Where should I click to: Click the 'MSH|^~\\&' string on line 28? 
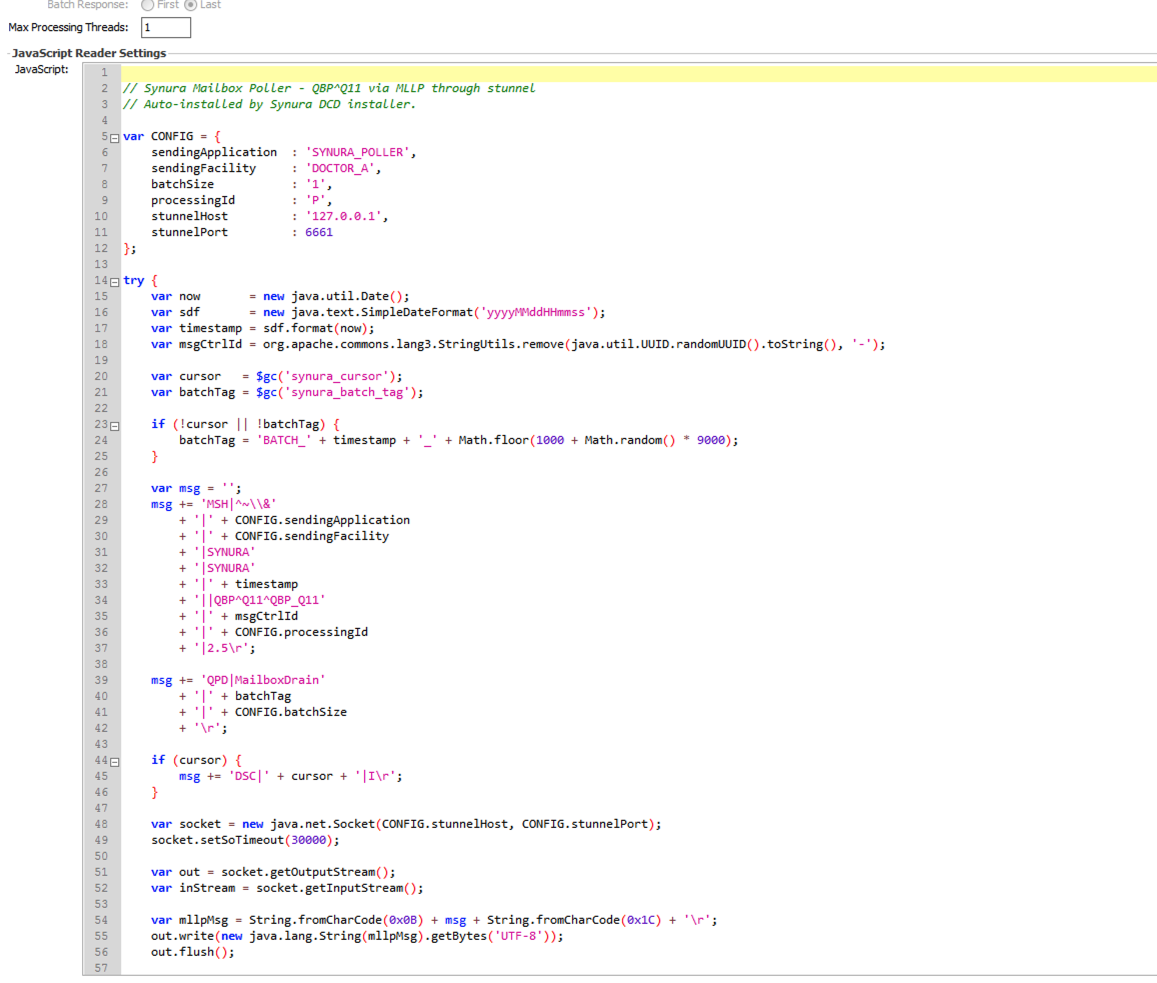238,504
